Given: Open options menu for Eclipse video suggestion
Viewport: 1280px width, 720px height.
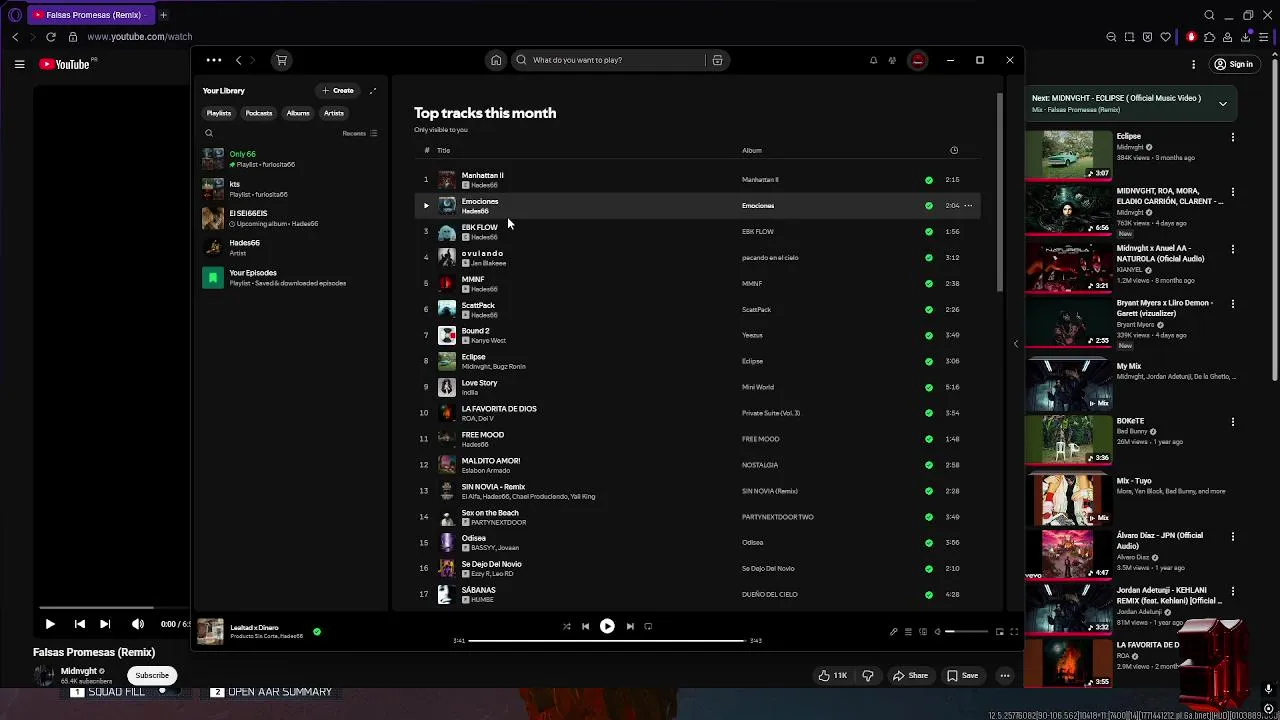Looking at the screenshot, I should 1232,137.
